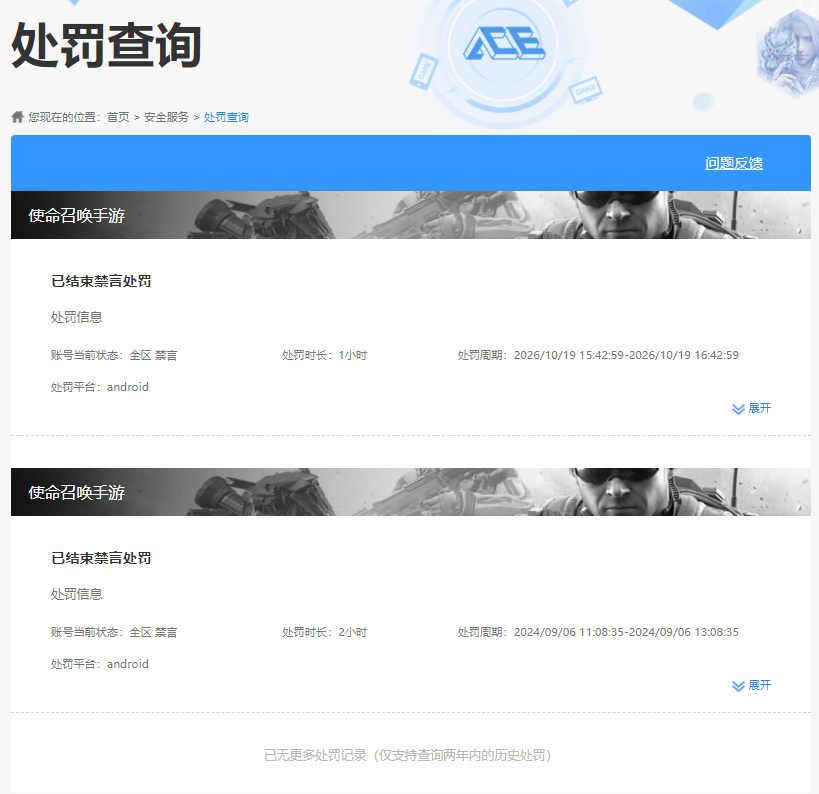Image resolution: width=819 pixels, height=794 pixels.
Task: Click 已结束禁言处罚 heading in 2小时 record
Action: click(x=101, y=558)
